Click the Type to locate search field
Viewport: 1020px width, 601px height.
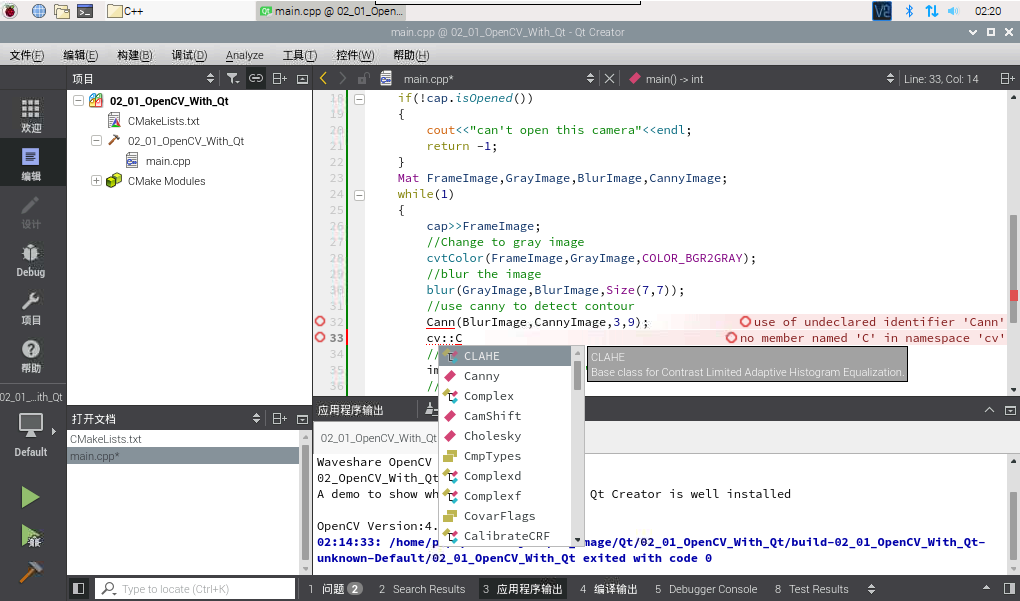[195, 589]
